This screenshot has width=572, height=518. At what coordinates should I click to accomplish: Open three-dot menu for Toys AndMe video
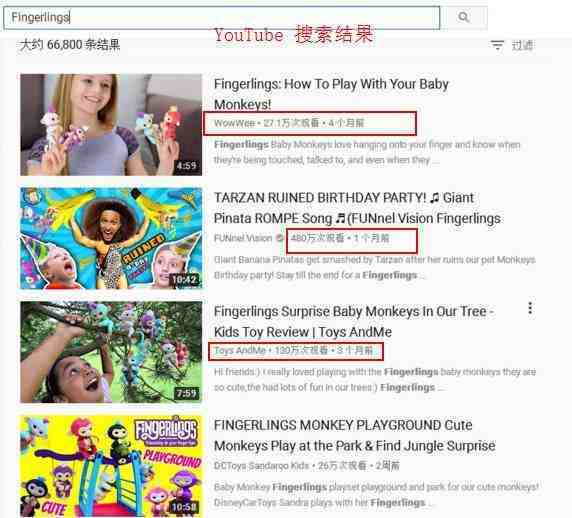530,309
